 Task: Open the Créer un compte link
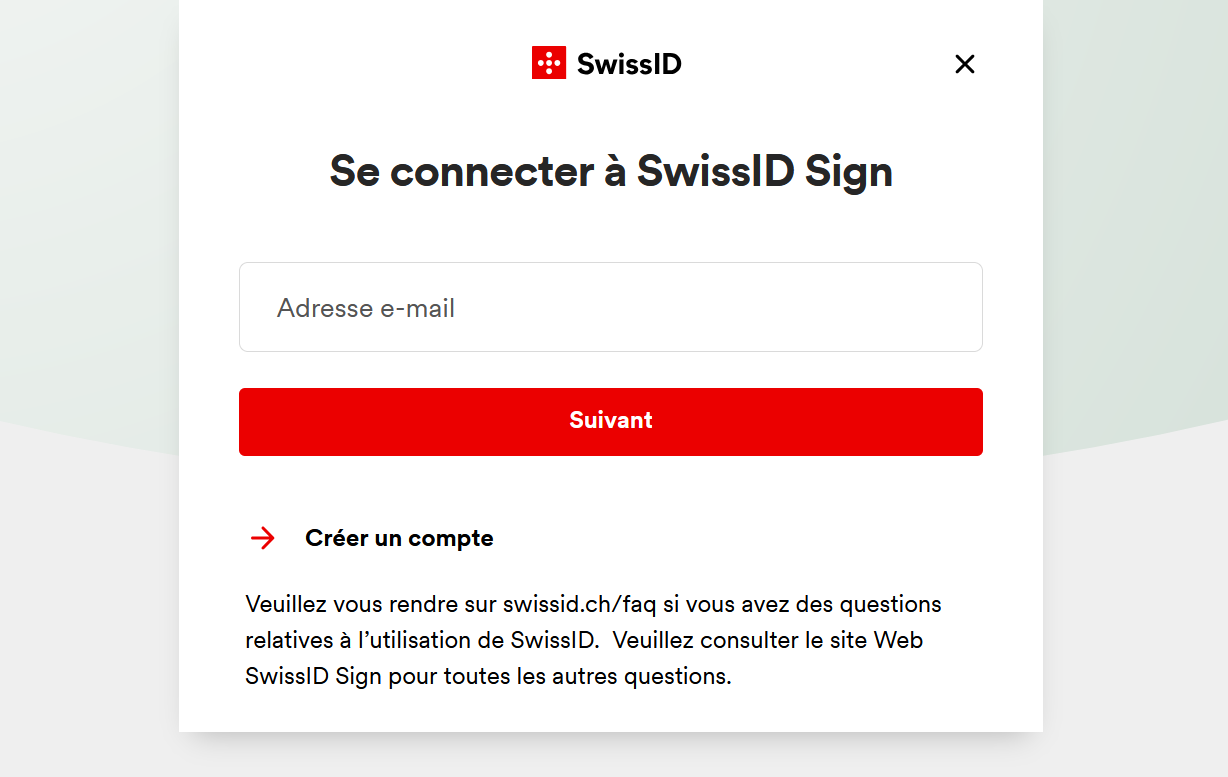[x=399, y=538]
